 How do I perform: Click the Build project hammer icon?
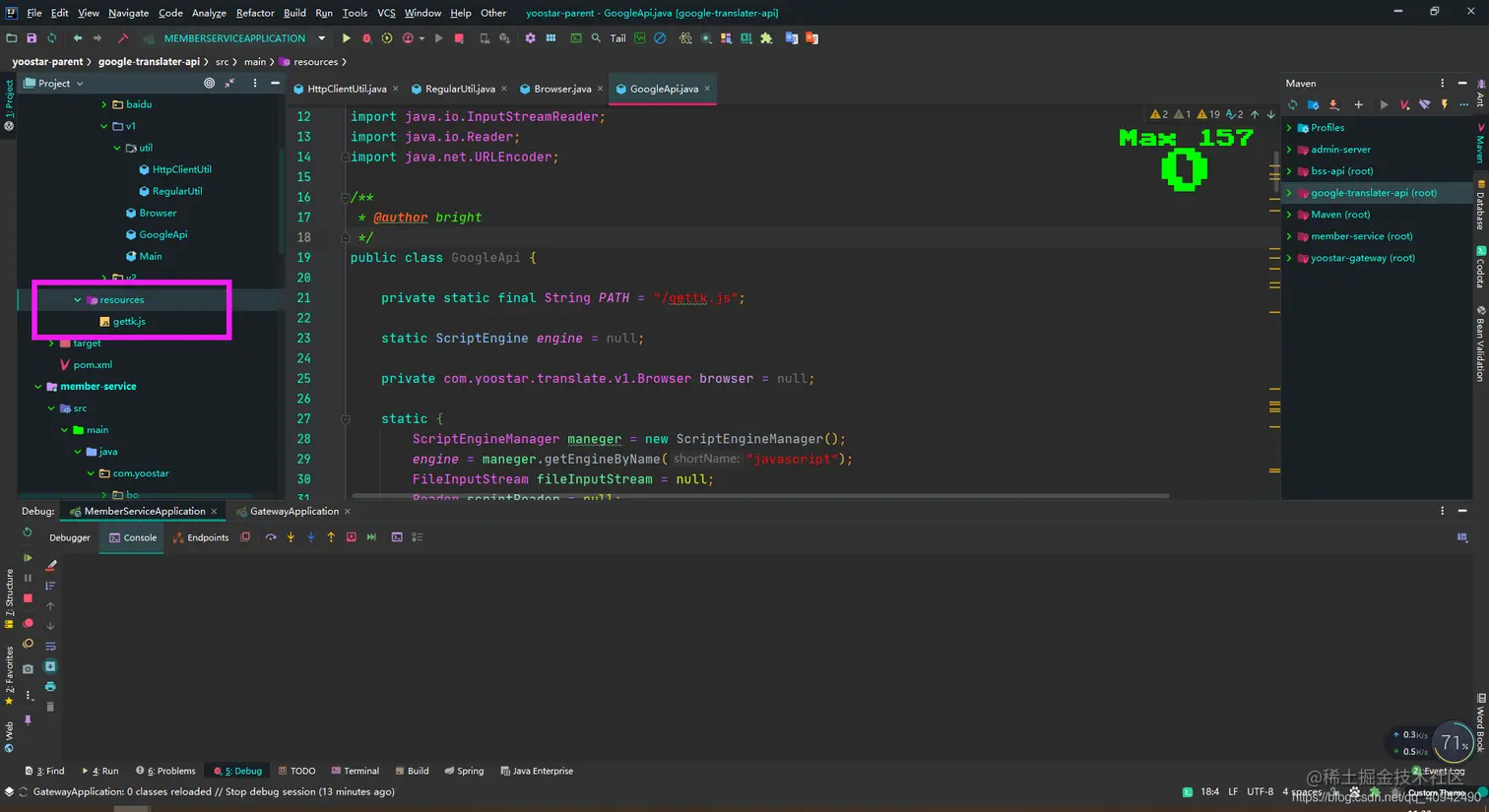pyautogui.click(x=123, y=38)
